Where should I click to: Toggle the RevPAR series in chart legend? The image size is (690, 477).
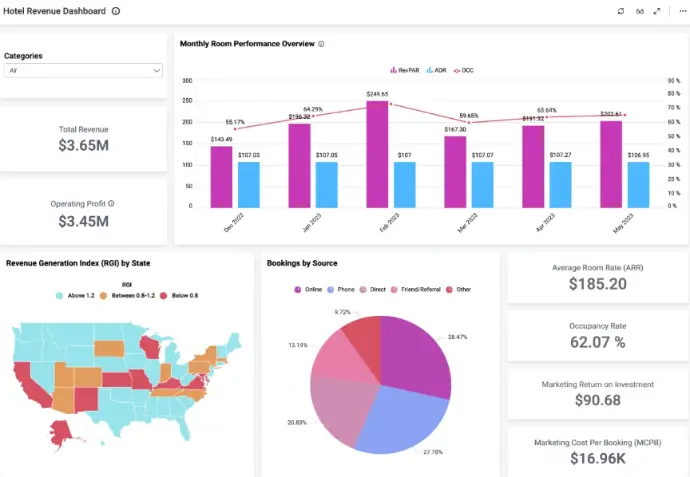[404, 70]
